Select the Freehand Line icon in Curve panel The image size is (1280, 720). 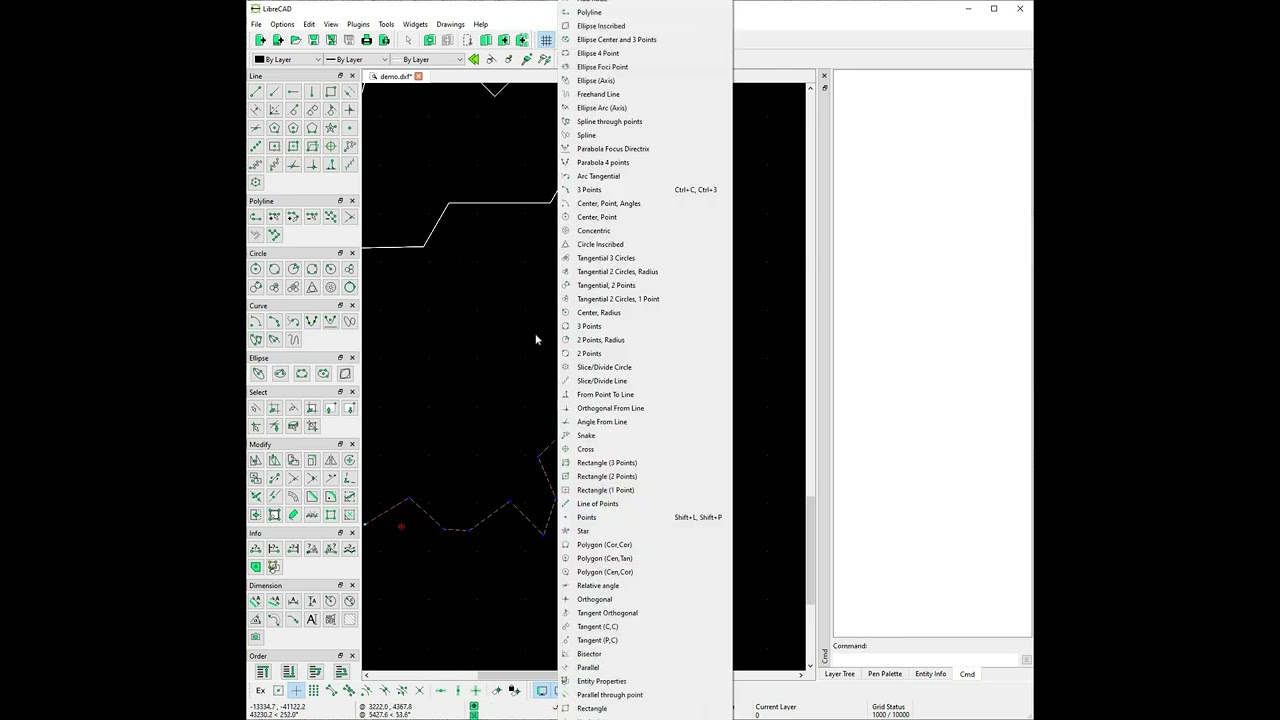(293, 339)
